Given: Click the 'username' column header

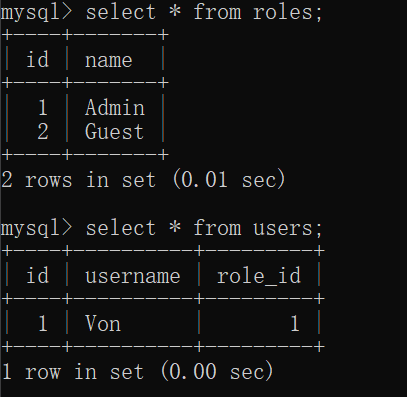Looking at the screenshot, I should [x=133, y=277].
